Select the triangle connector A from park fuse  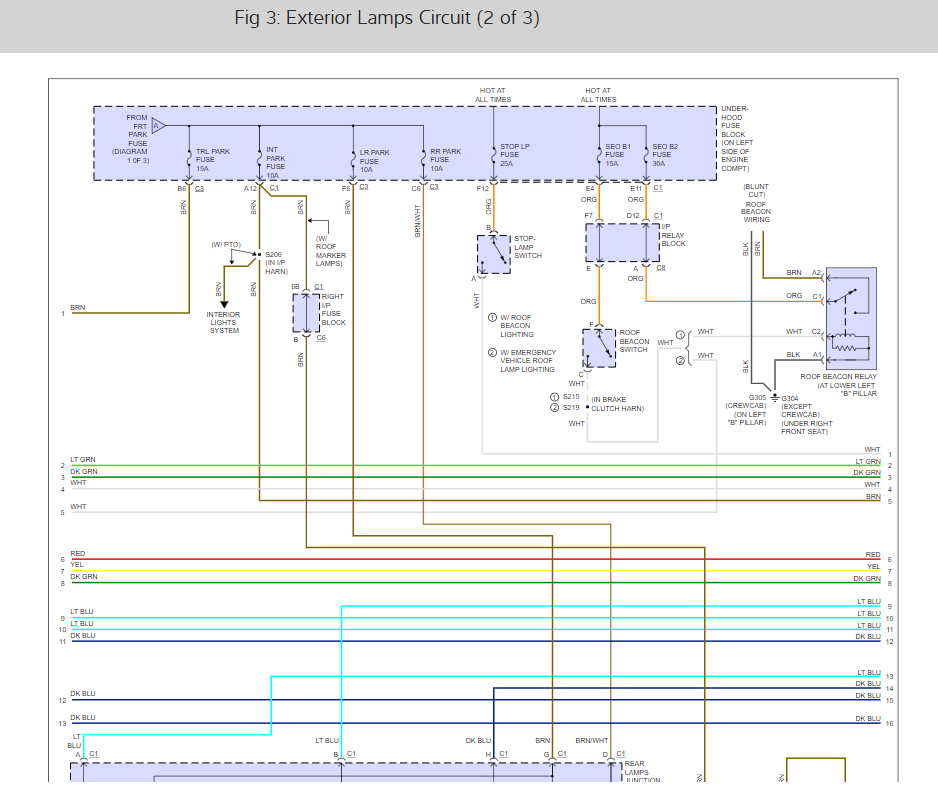[x=159, y=126]
